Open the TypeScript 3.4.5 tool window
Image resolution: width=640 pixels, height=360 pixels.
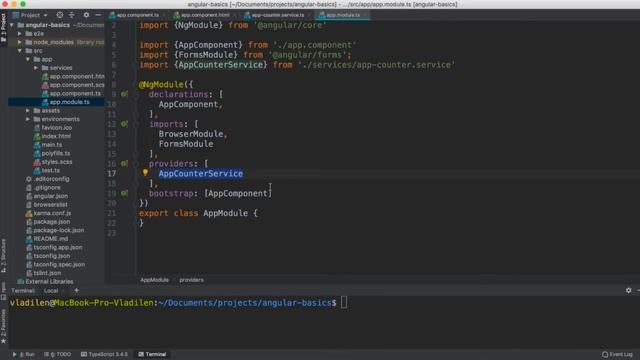click(104, 354)
